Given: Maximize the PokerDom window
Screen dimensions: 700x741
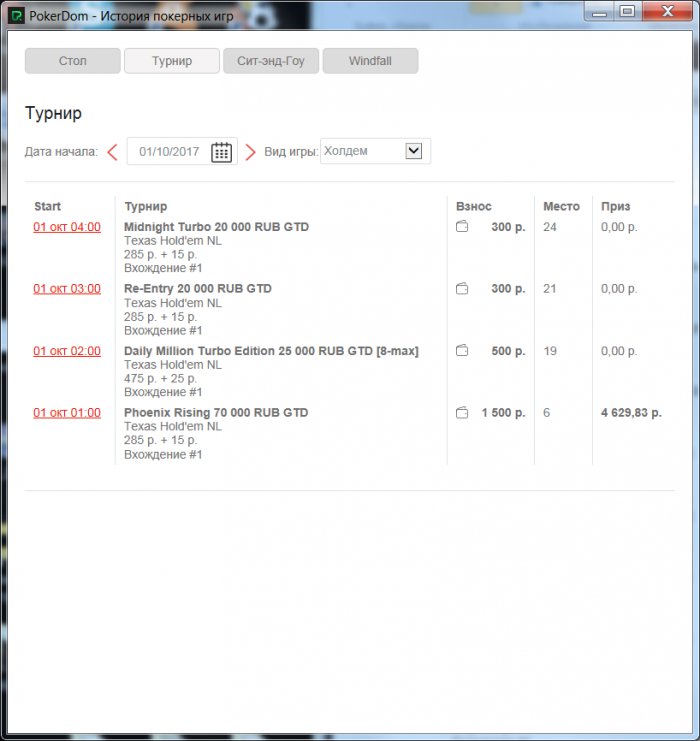Looking at the screenshot, I should (627, 11).
